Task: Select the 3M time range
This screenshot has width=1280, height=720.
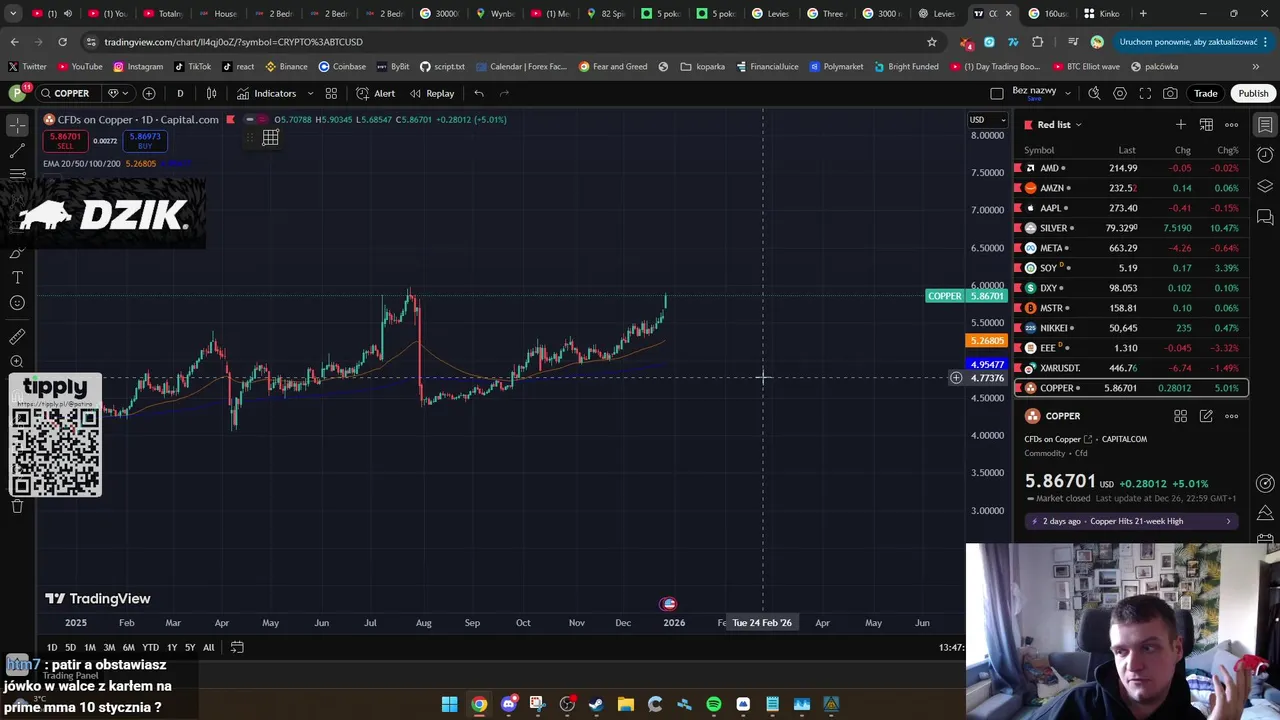Action: click(109, 647)
